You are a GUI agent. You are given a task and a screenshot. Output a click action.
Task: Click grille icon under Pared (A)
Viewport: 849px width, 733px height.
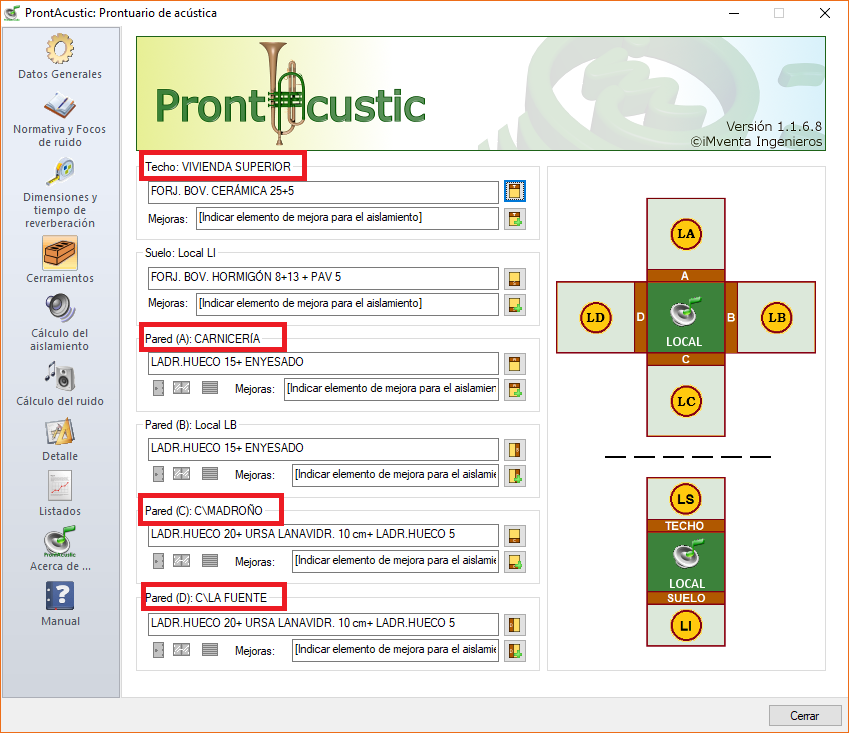[x=210, y=388]
